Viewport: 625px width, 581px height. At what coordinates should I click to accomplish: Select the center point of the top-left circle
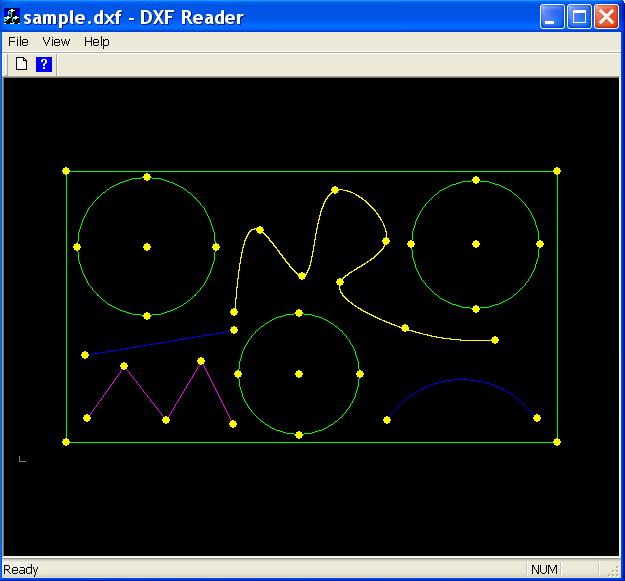pyautogui.click(x=147, y=247)
